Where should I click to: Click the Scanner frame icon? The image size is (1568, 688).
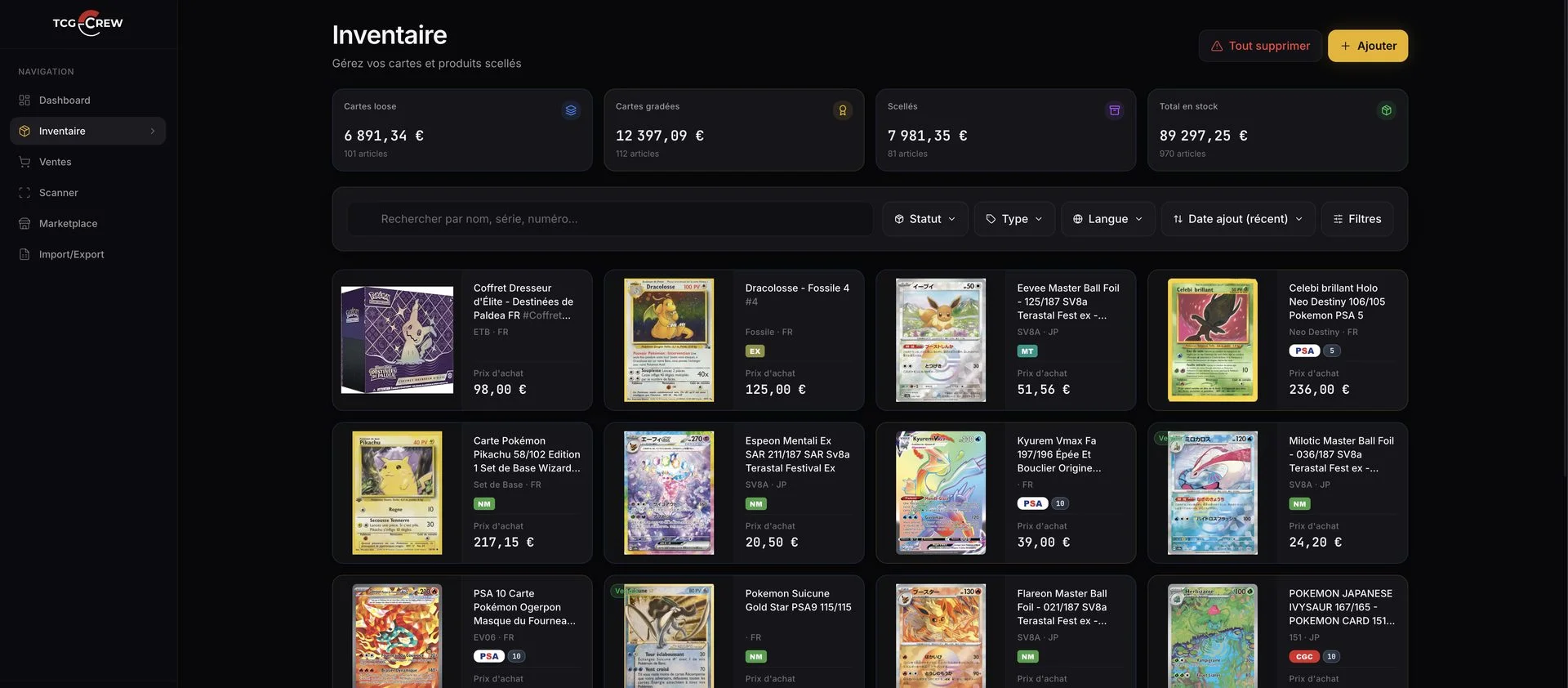tap(24, 193)
